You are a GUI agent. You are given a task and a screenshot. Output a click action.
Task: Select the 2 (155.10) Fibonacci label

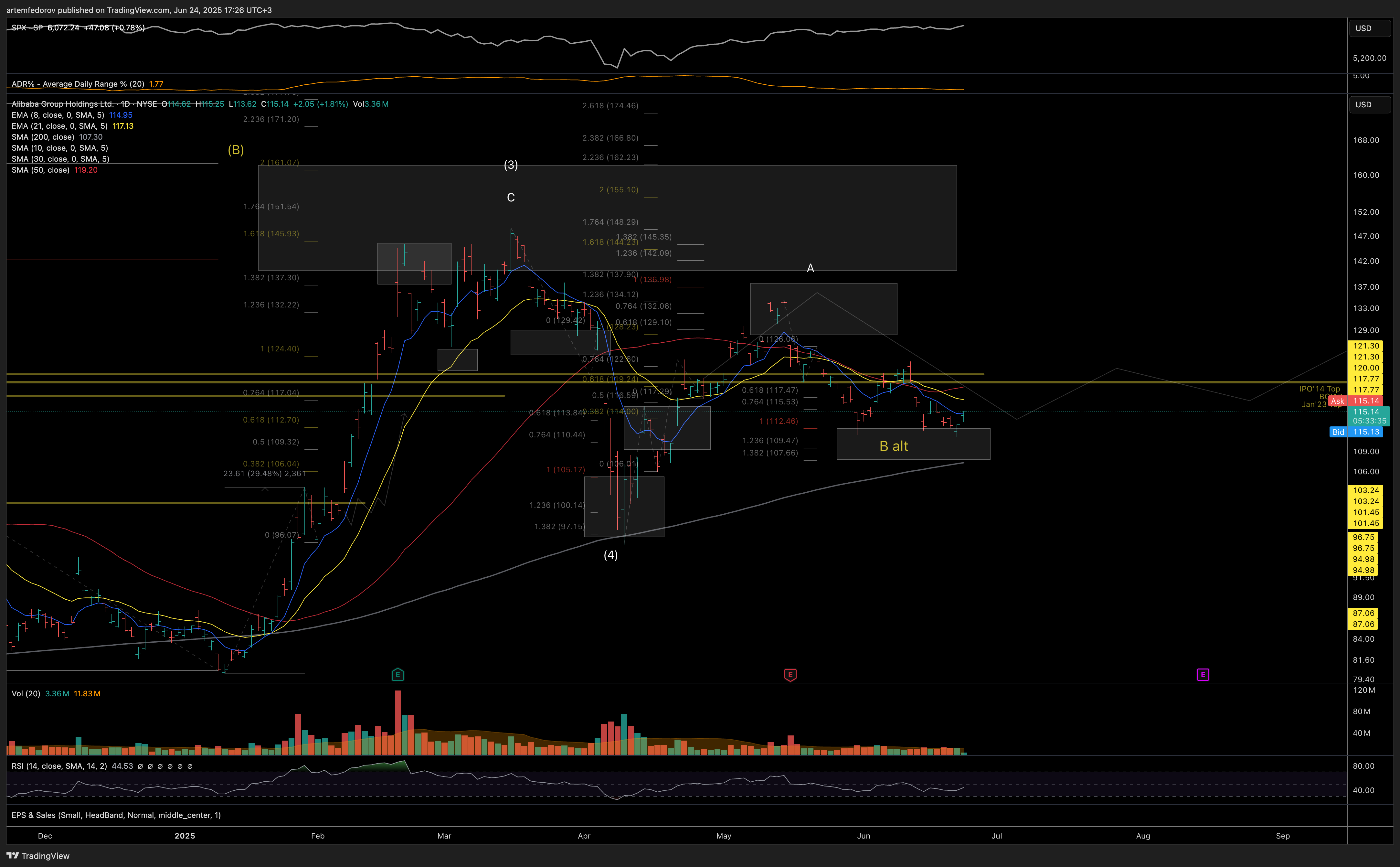(619, 190)
